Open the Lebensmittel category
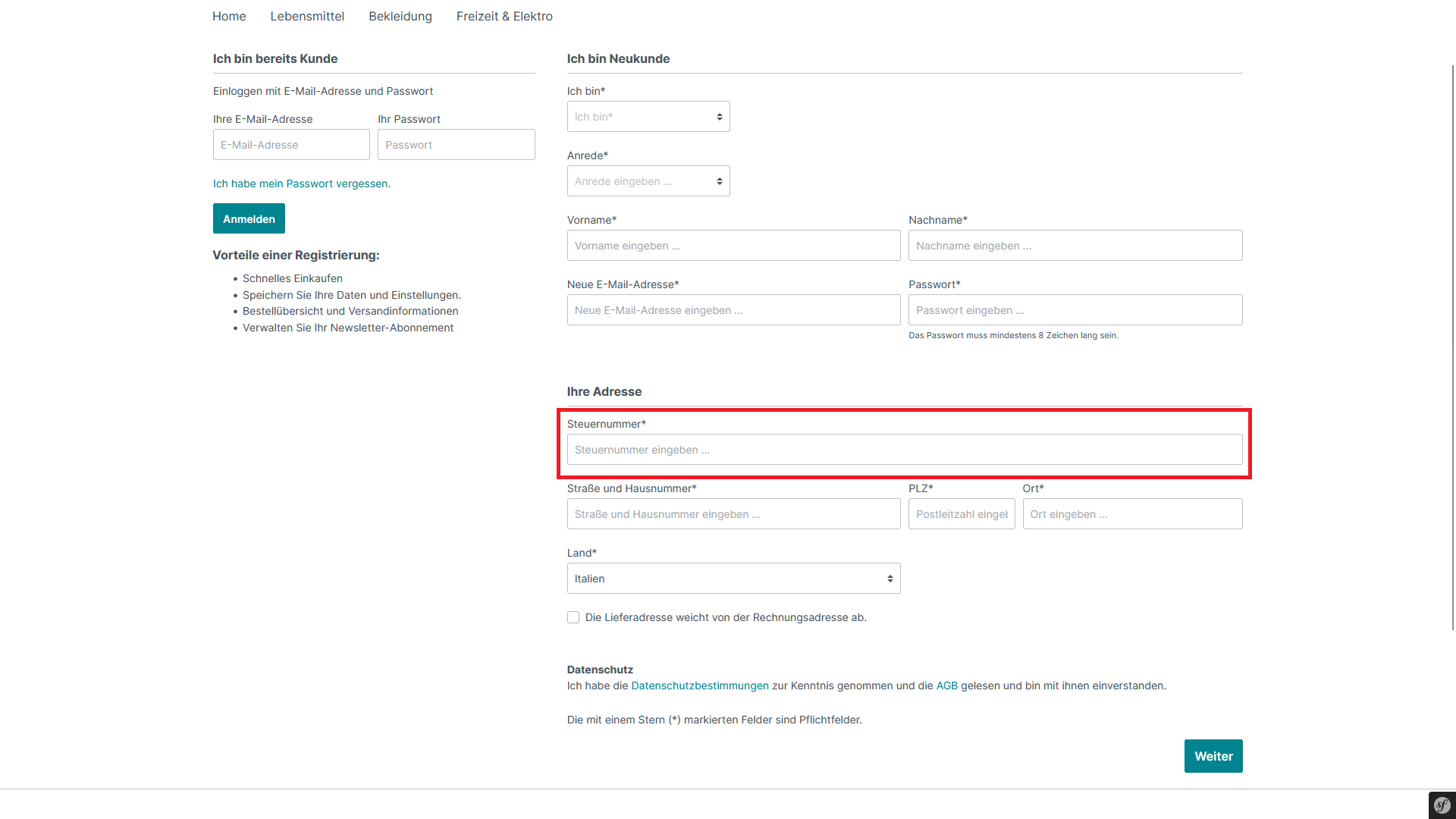 (307, 16)
